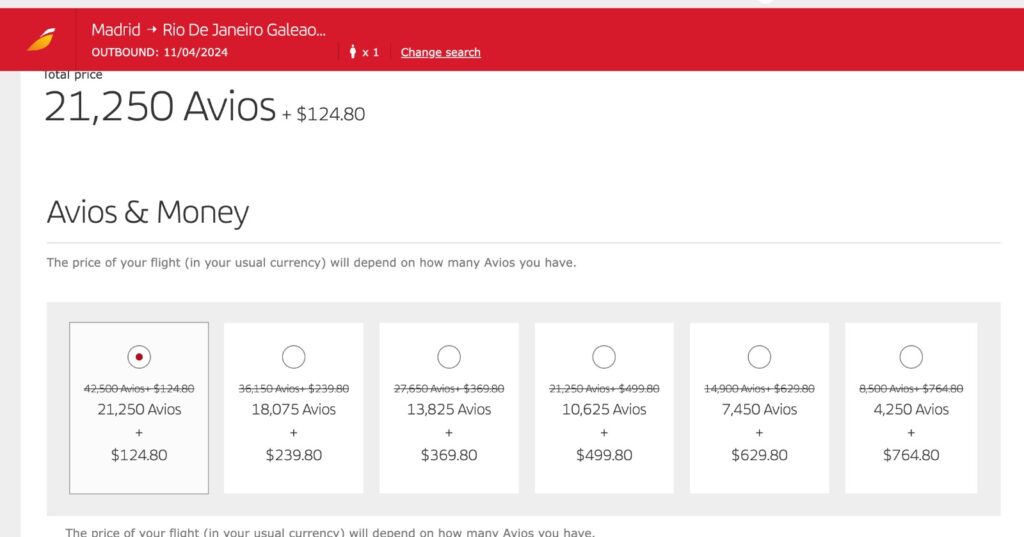Select the 7,450 Avios radio button
The height and width of the screenshot is (537, 1024).
pos(759,356)
